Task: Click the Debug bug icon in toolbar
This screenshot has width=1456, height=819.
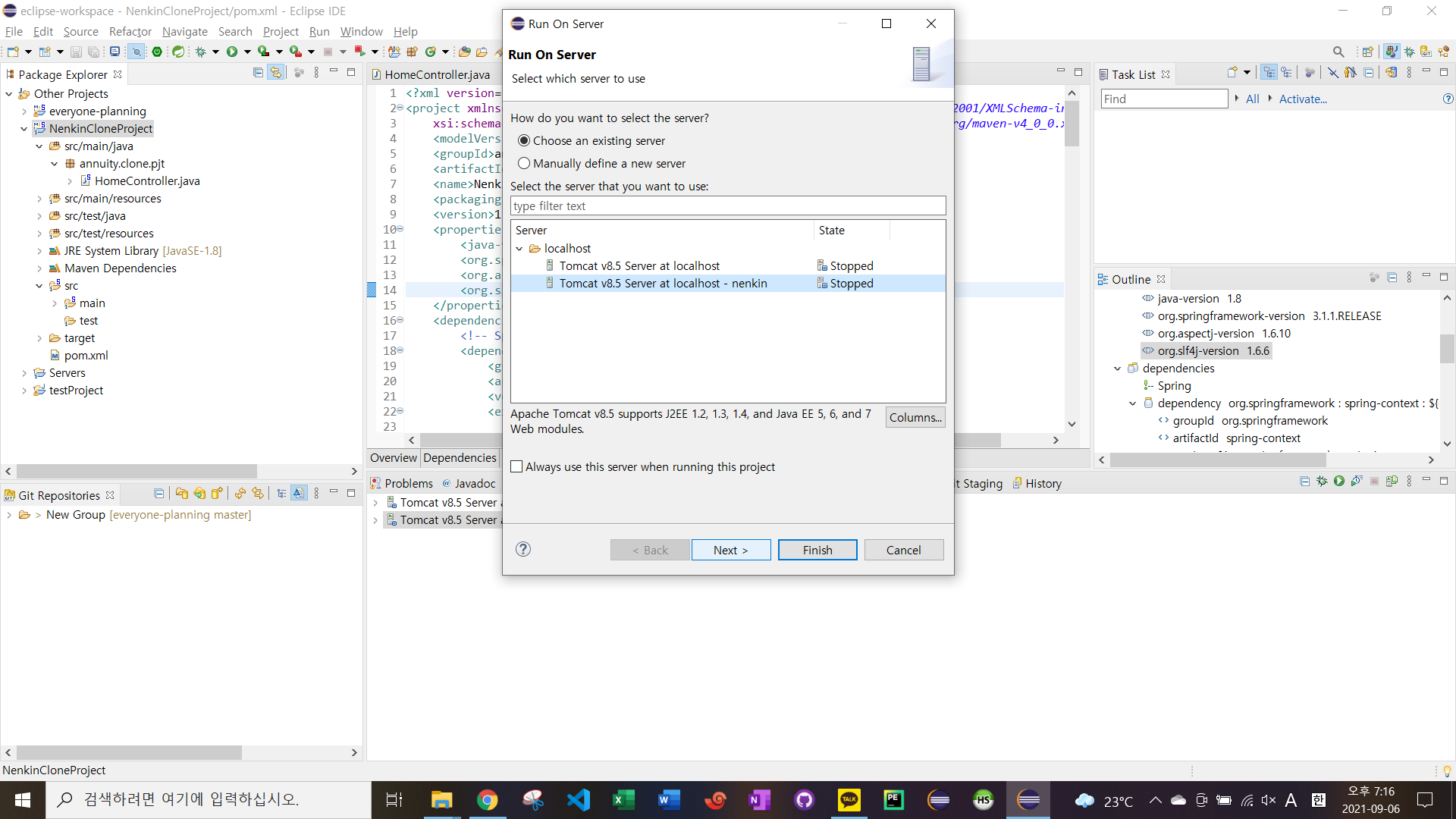Action: point(200,52)
